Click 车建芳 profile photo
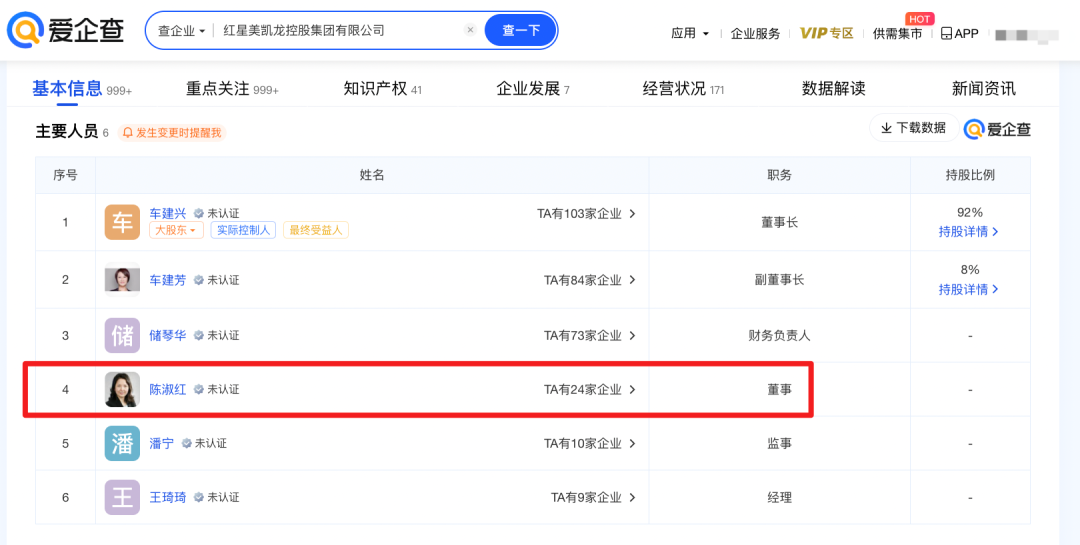The image size is (1080, 545). tap(122, 280)
